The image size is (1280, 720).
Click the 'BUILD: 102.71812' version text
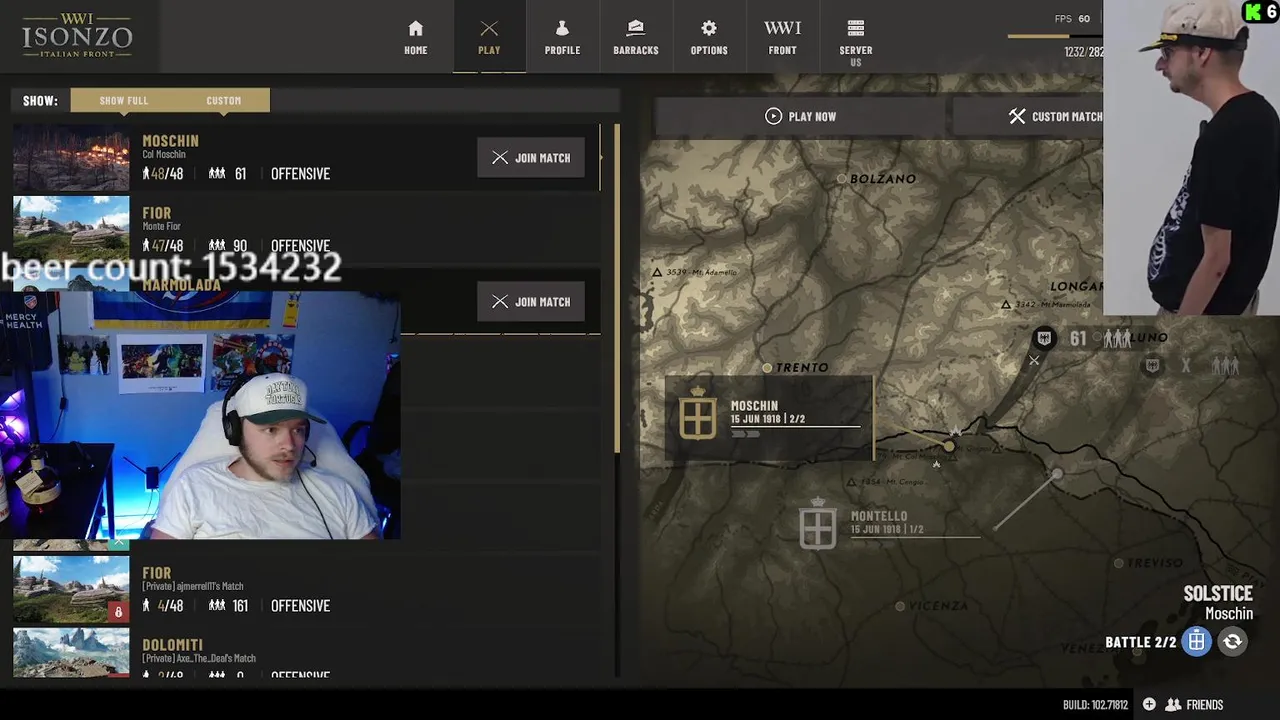[x=1095, y=705]
